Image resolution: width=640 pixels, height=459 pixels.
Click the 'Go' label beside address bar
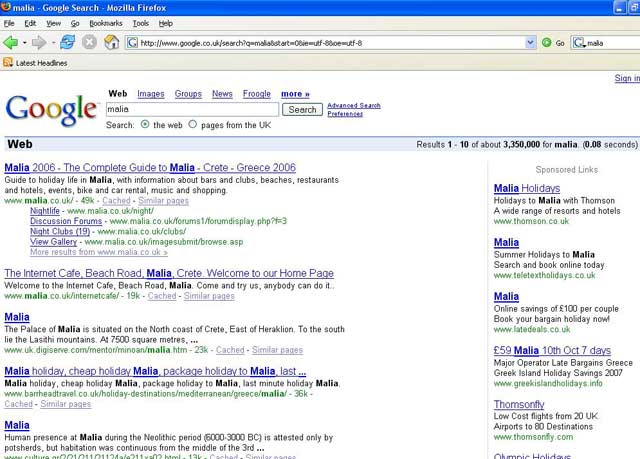(x=560, y=43)
